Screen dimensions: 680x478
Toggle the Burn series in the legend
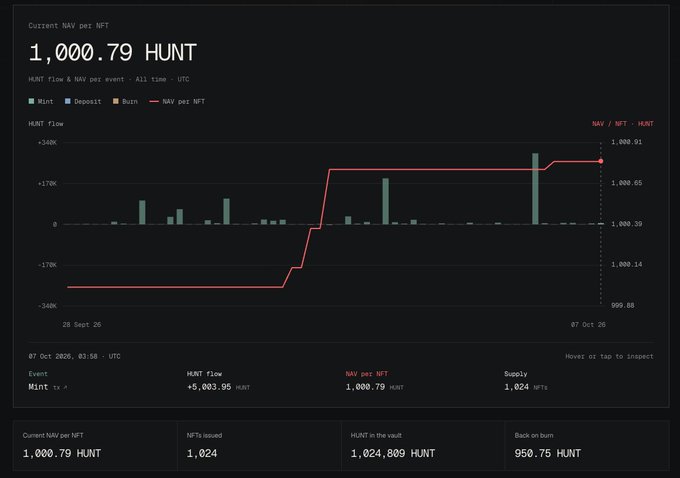125,101
